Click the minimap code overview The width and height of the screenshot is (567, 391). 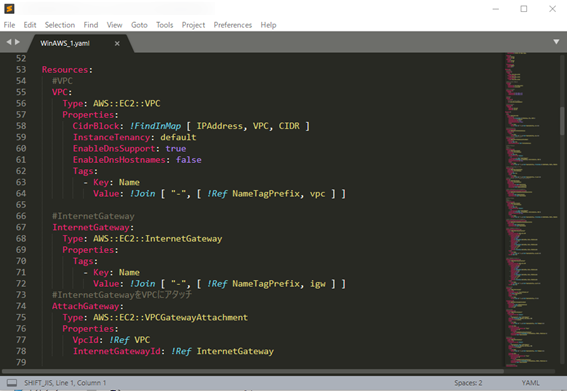point(531,210)
